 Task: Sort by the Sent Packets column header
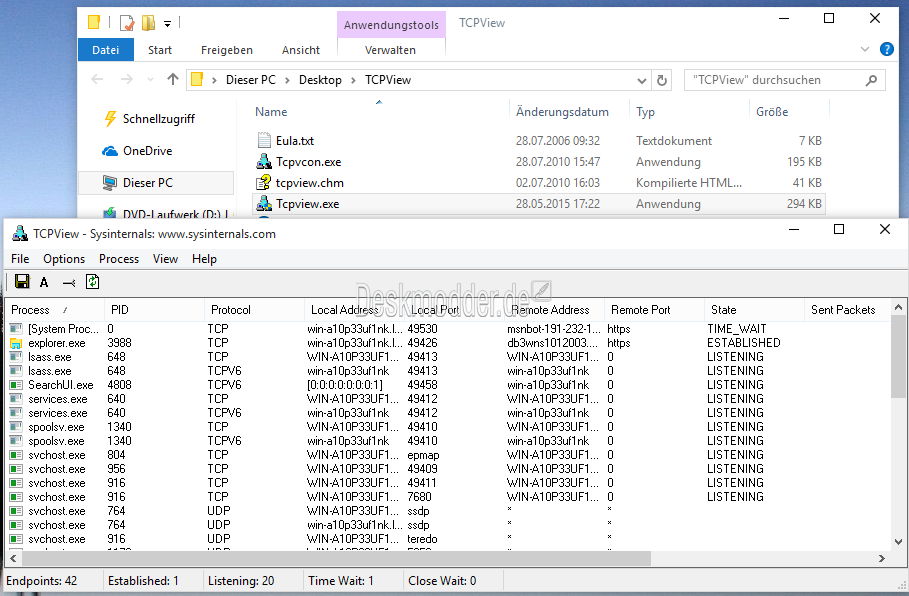[848, 310]
